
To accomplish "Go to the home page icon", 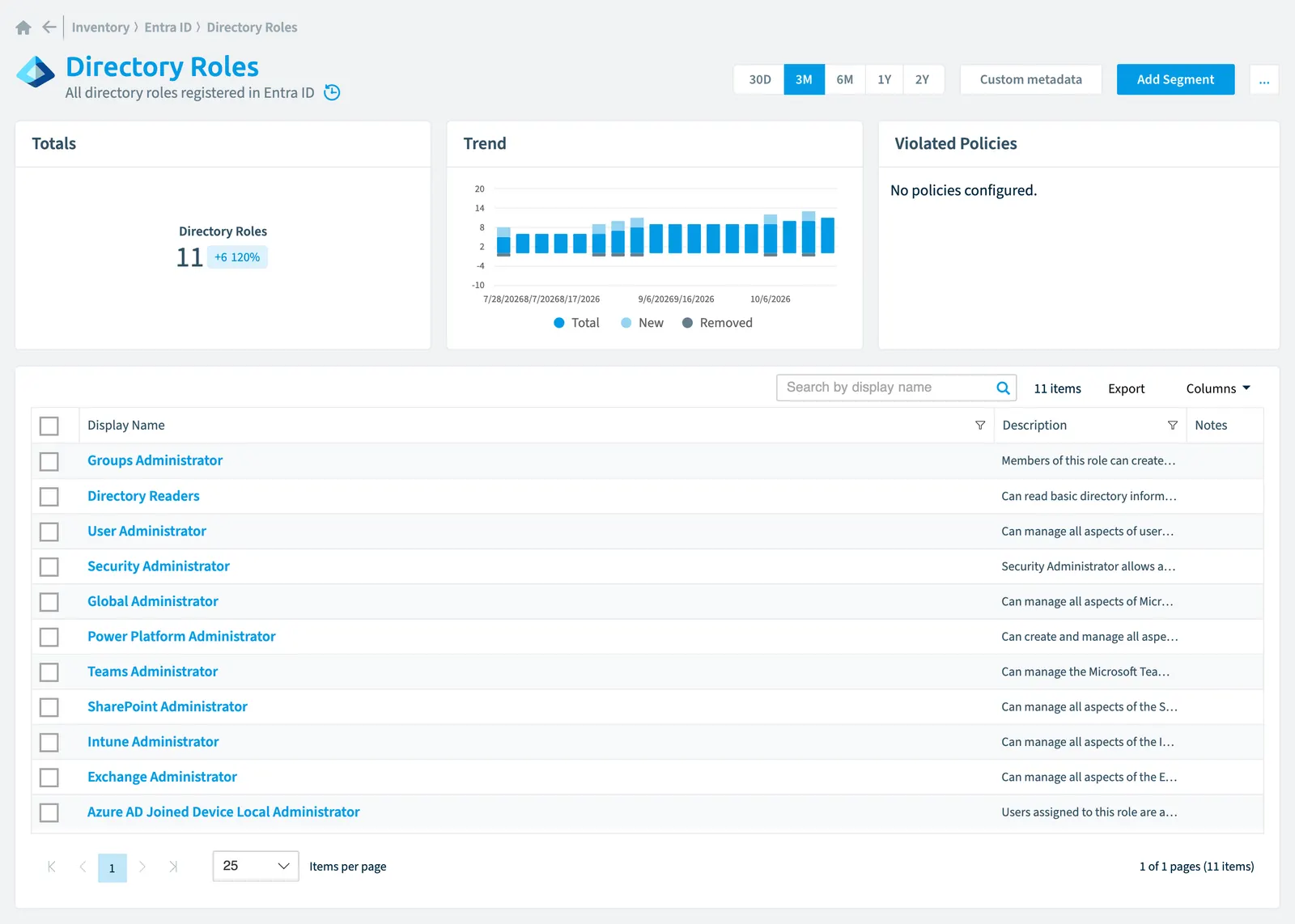I will coord(23,28).
